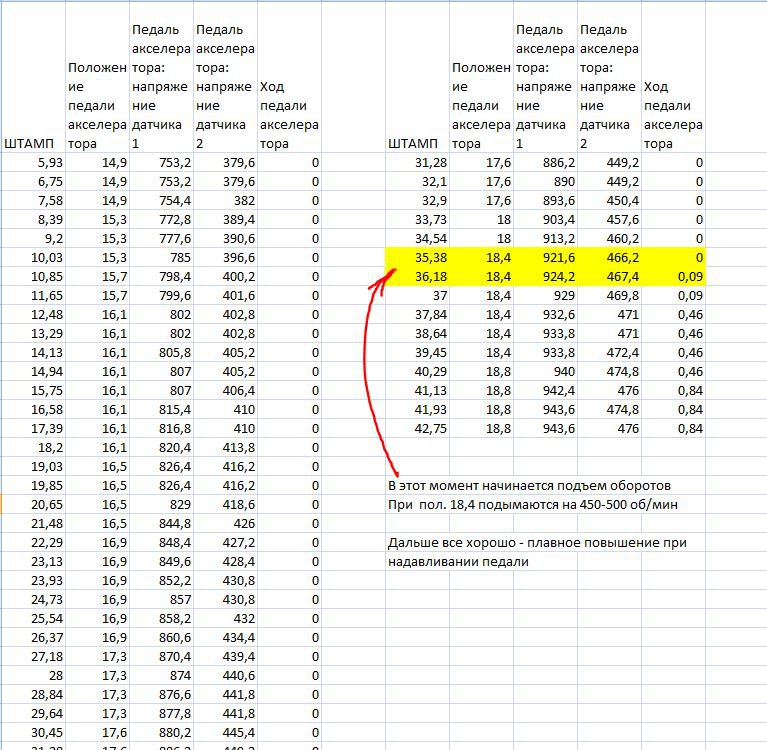The image size is (767, 750).
Task: Click the note 'При пол. 18,4 подымаются'
Action: [x=533, y=504]
